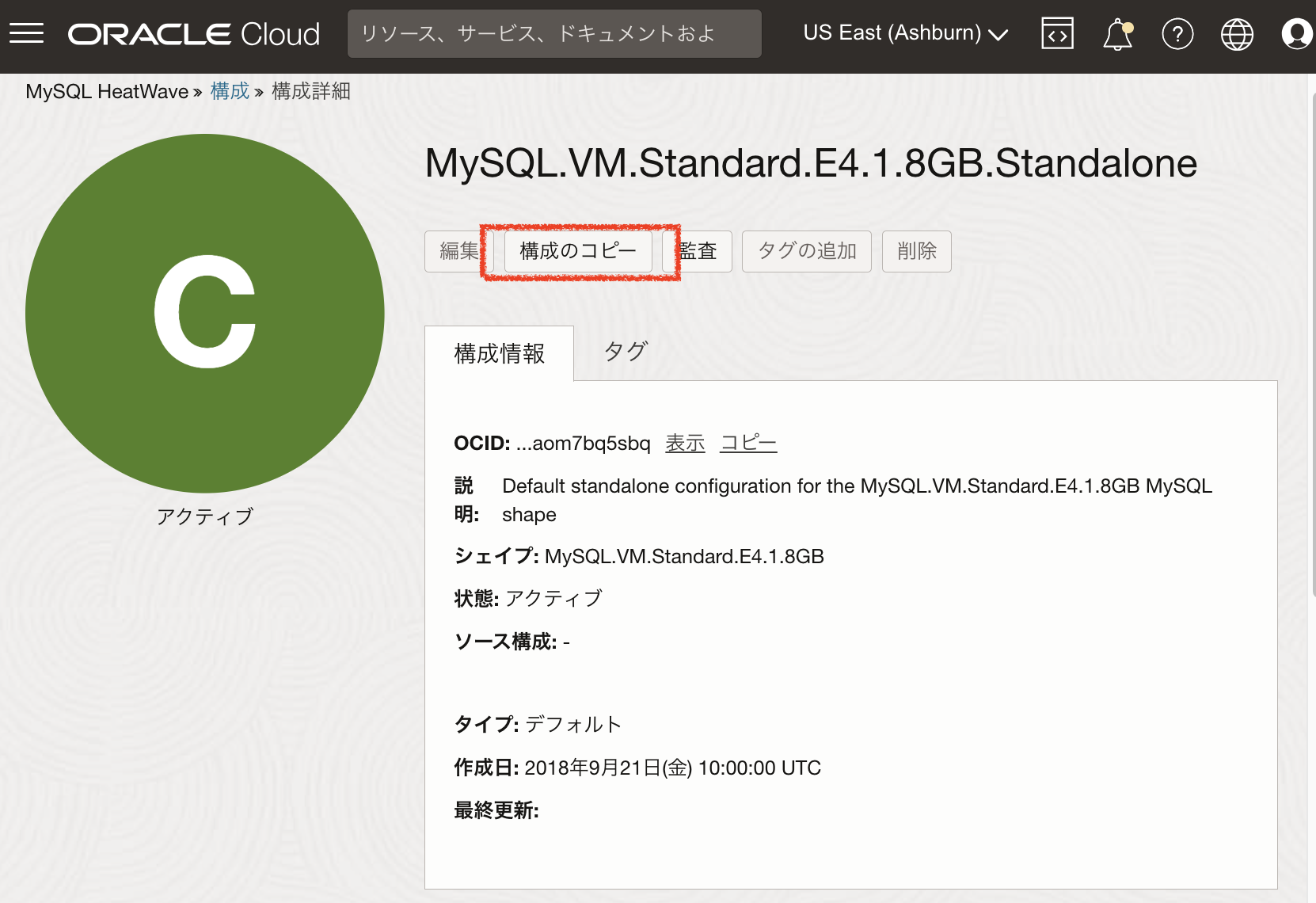Click the 構成のコピー button
The image size is (1316, 903).
coord(578,251)
